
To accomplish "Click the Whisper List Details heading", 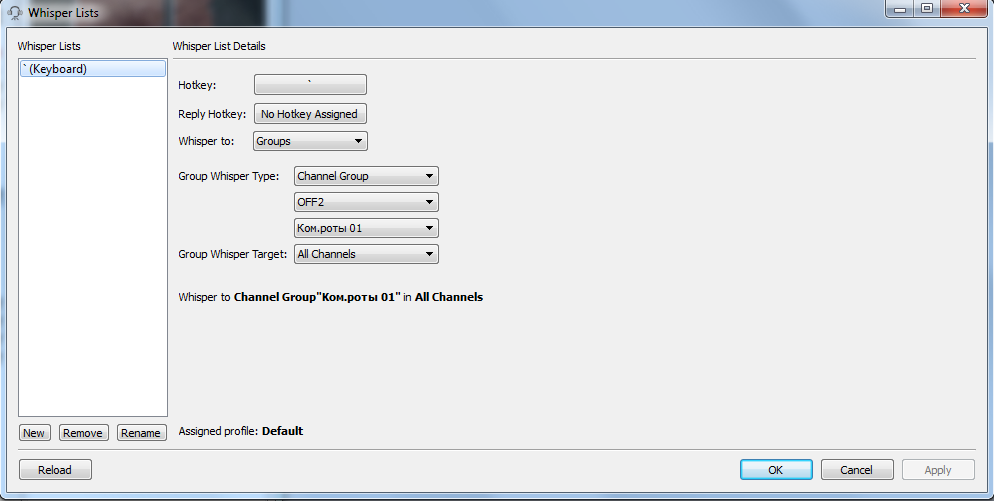I will 219,46.
